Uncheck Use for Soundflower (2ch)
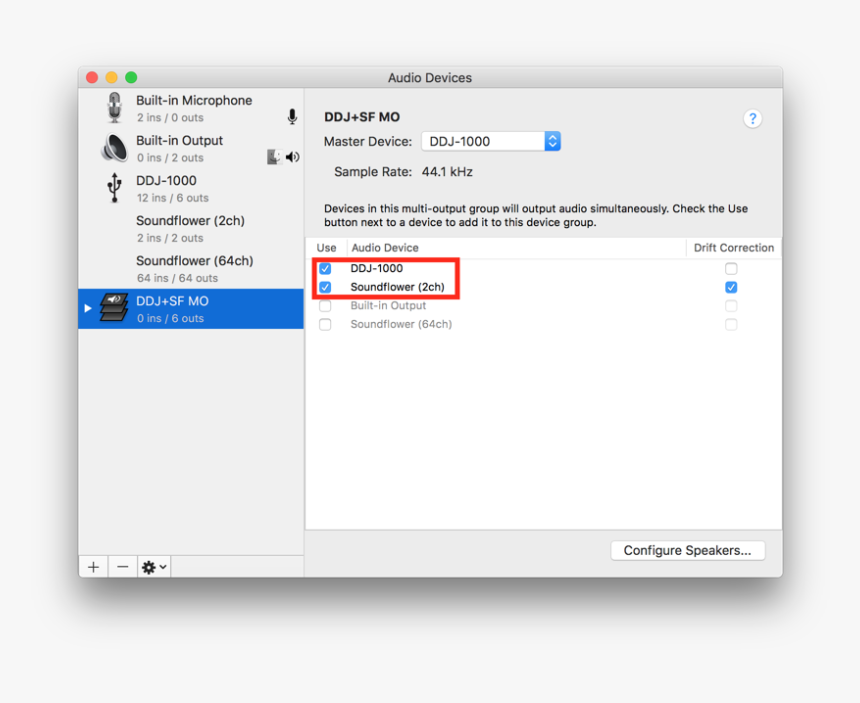860x703 pixels. (325, 287)
